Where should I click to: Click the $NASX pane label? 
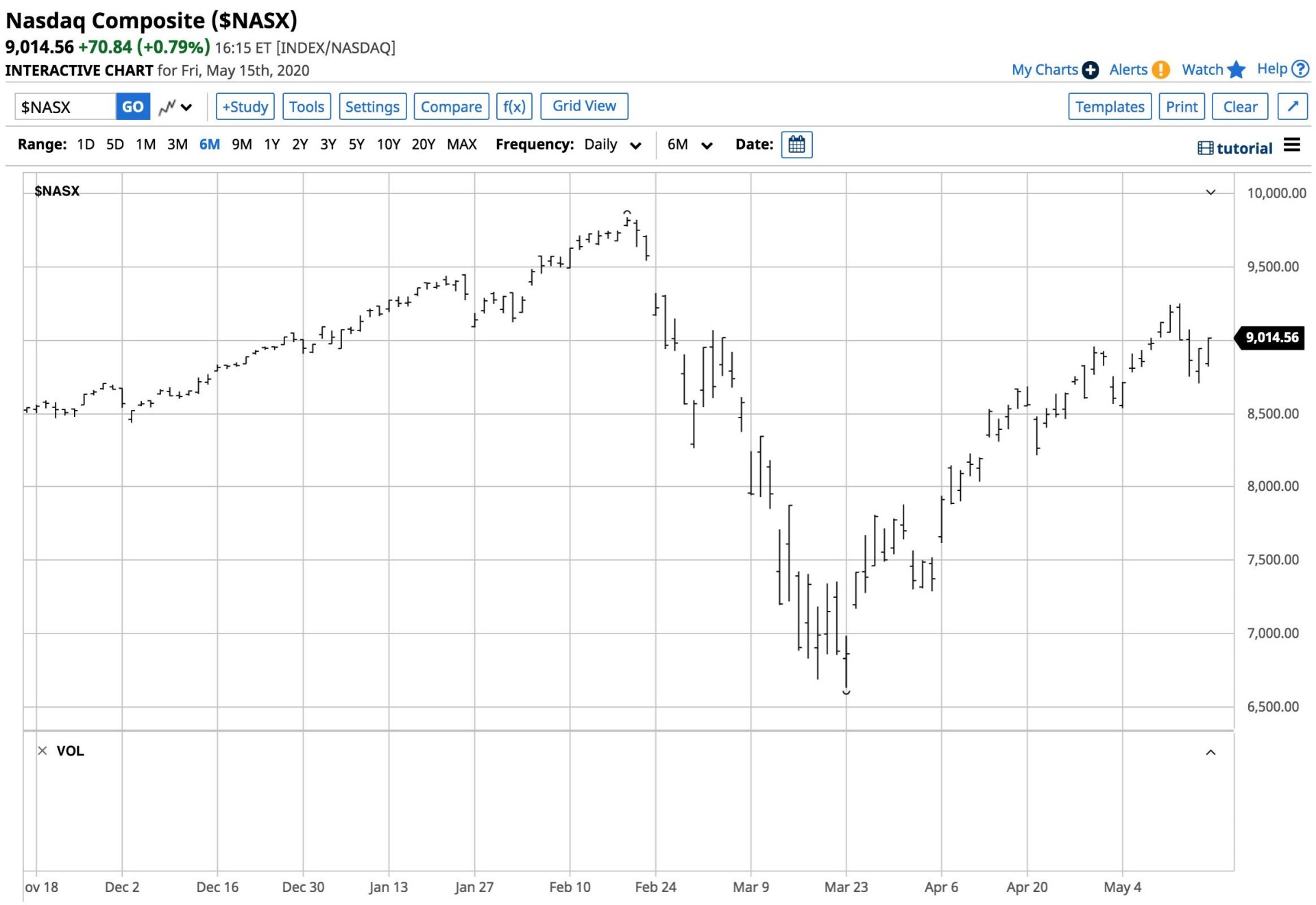click(x=57, y=191)
